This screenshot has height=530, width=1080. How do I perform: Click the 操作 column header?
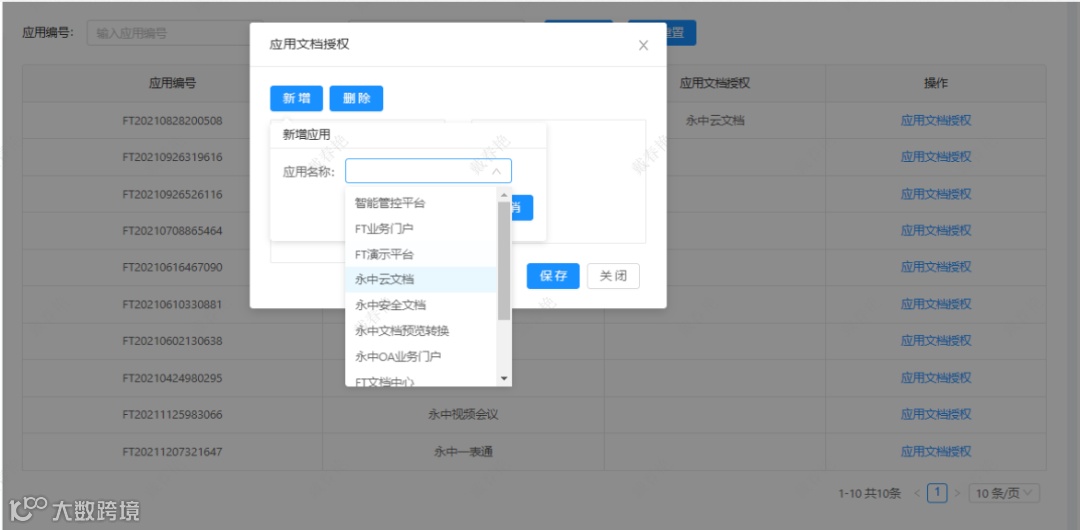(935, 83)
